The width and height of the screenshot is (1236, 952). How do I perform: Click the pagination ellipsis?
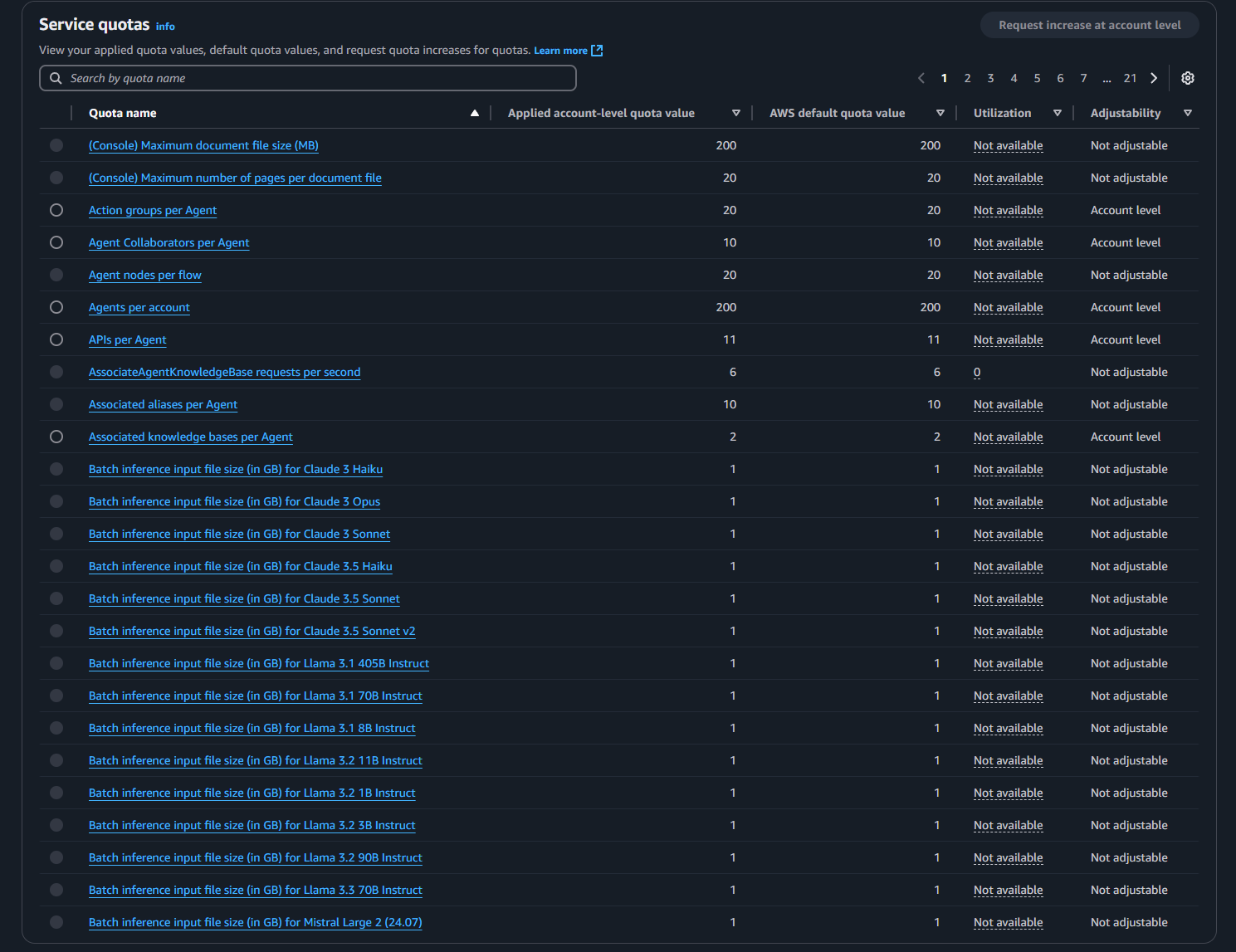coord(1107,79)
